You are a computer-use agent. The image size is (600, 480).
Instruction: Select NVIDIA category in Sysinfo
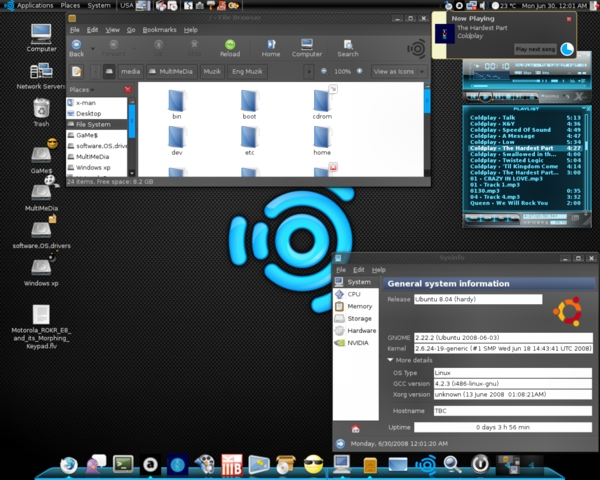coord(356,343)
